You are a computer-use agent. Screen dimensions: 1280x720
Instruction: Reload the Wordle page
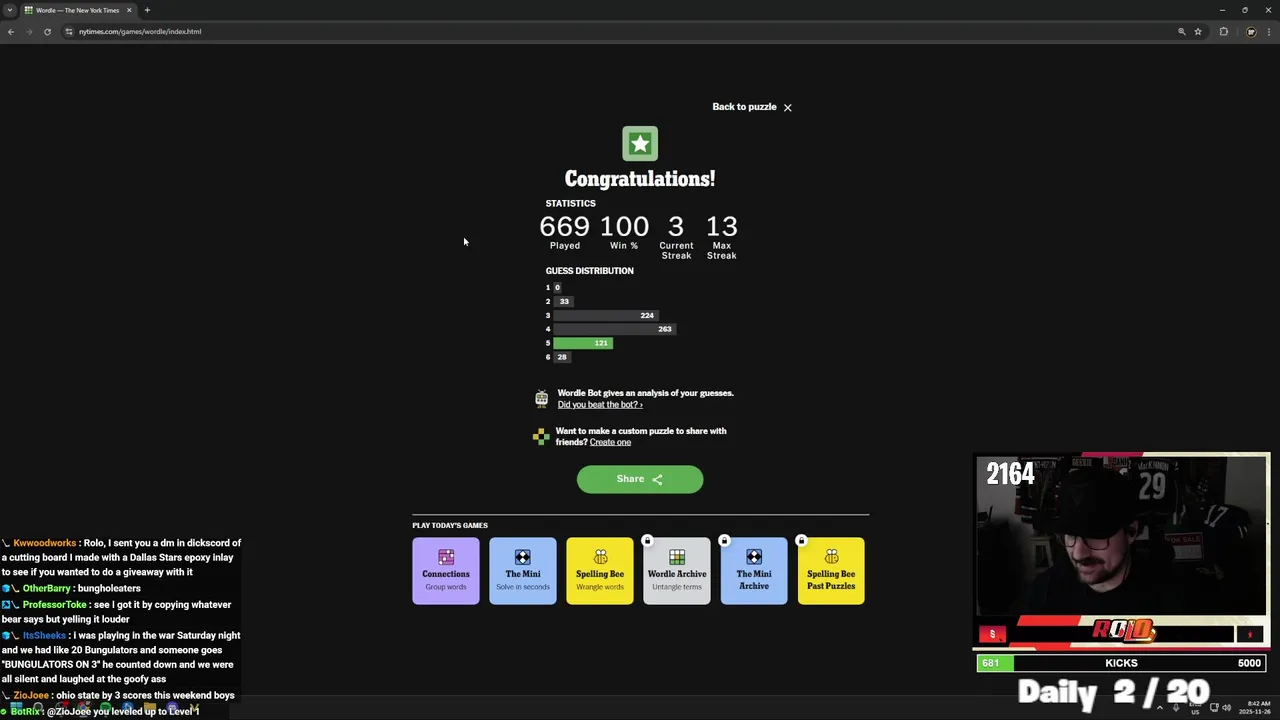point(47,31)
